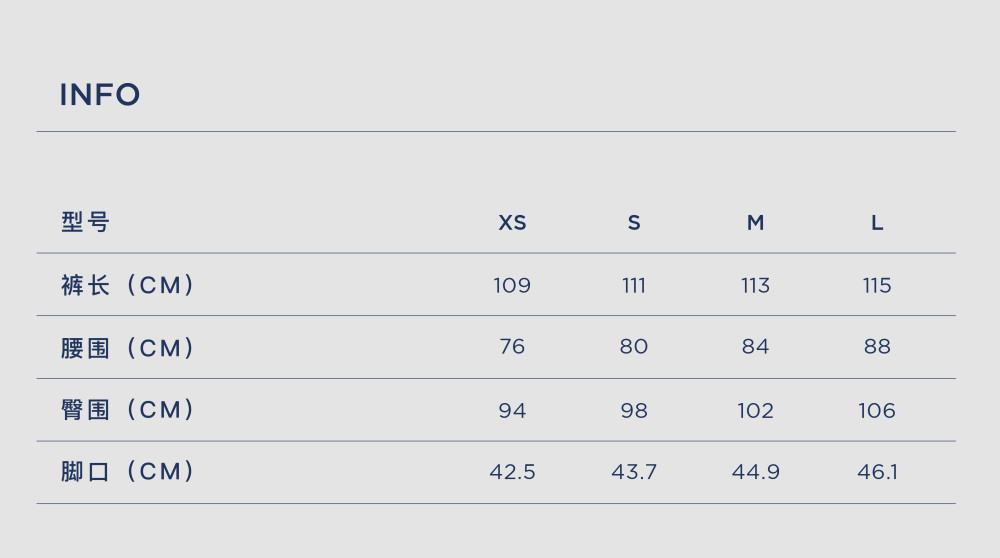1000x558 pixels.
Task: Click the leg opening value 44.9
Action: tap(755, 472)
